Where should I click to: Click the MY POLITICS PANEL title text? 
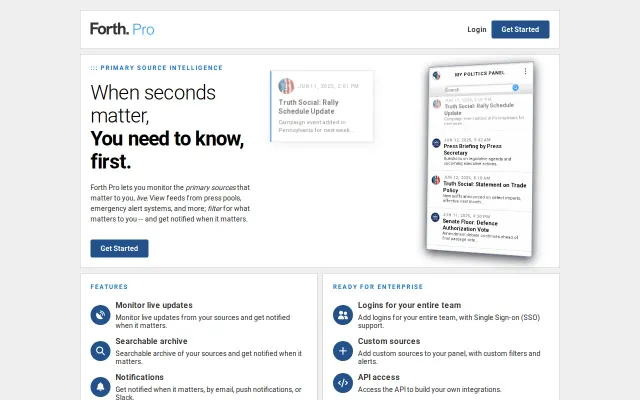coord(480,73)
